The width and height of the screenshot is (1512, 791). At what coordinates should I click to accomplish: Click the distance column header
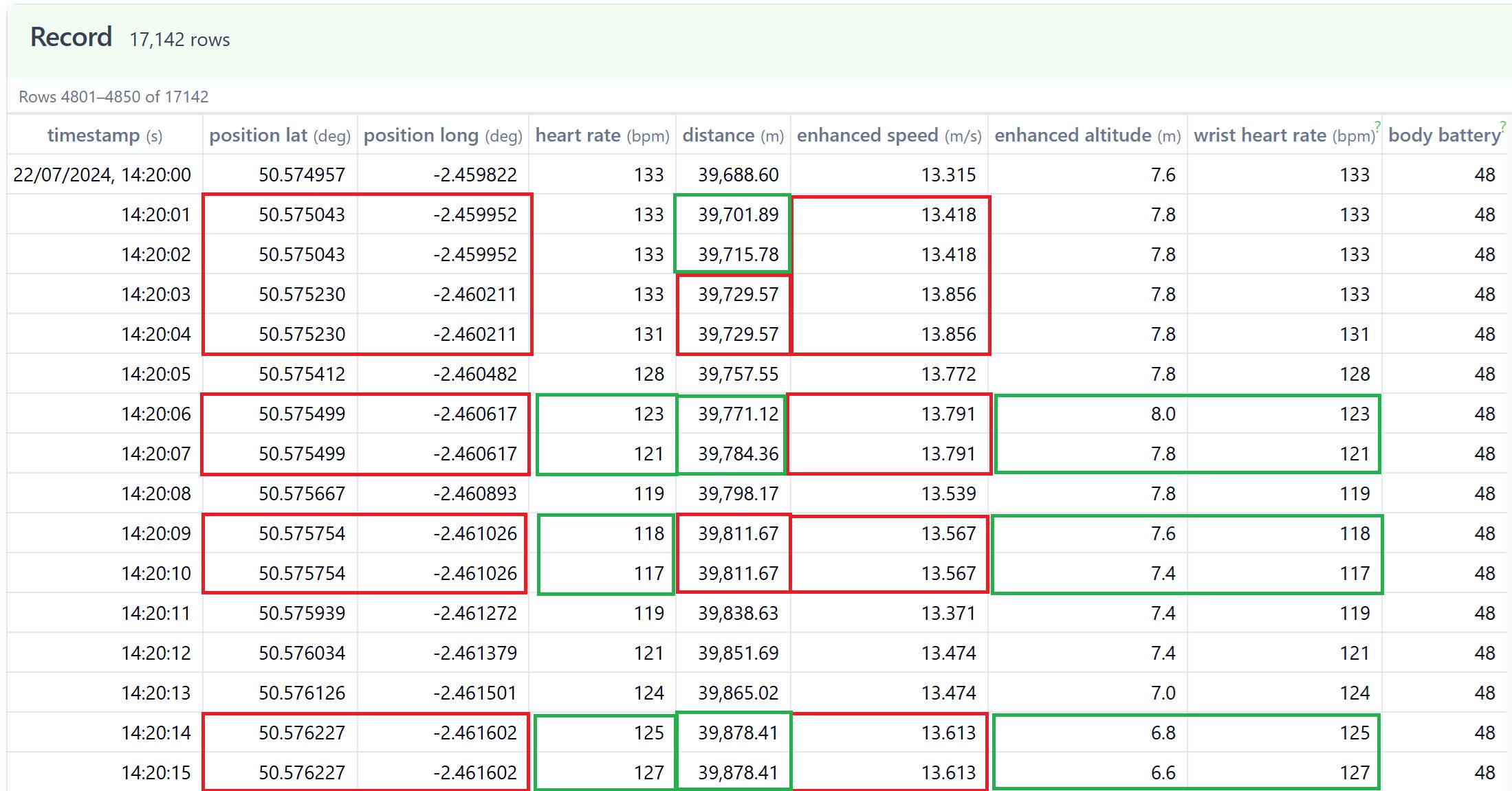click(732, 135)
